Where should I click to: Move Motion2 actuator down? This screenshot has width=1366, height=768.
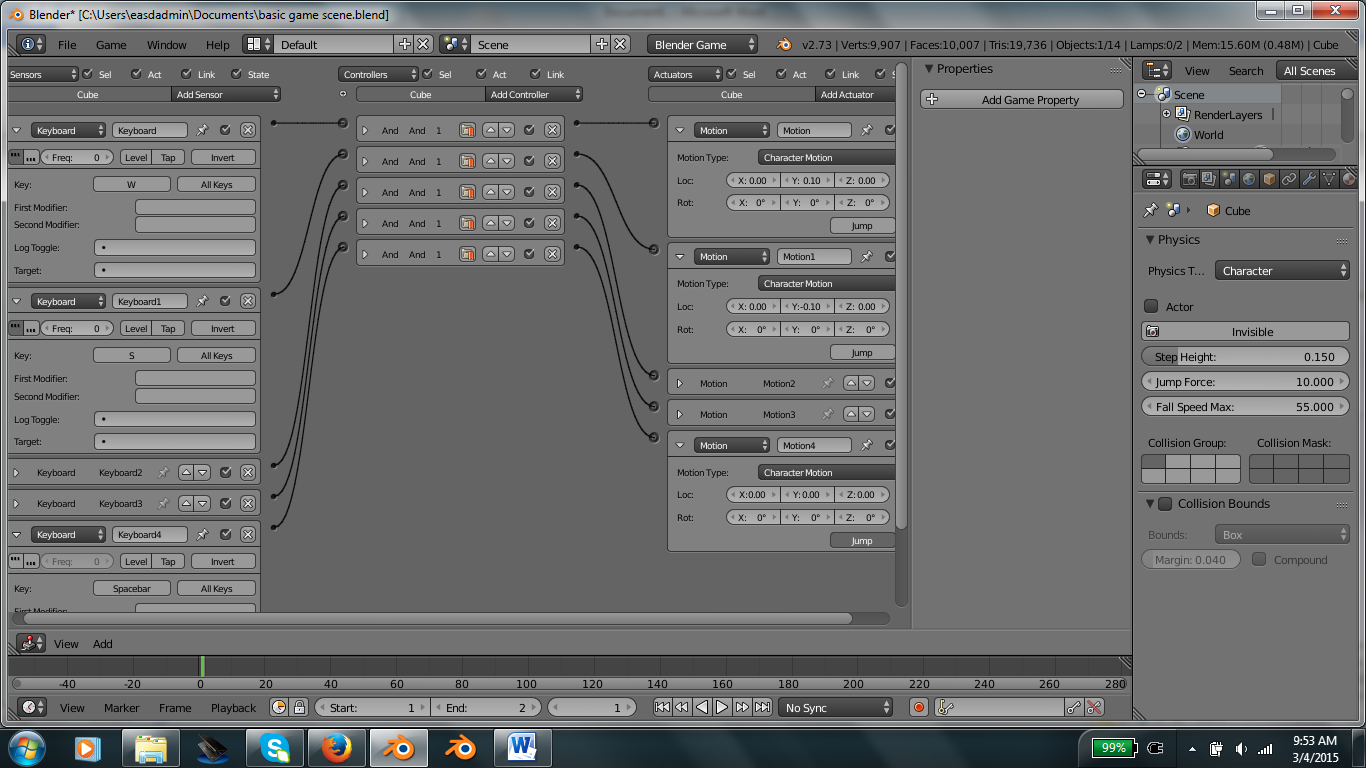pyautogui.click(x=867, y=383)
